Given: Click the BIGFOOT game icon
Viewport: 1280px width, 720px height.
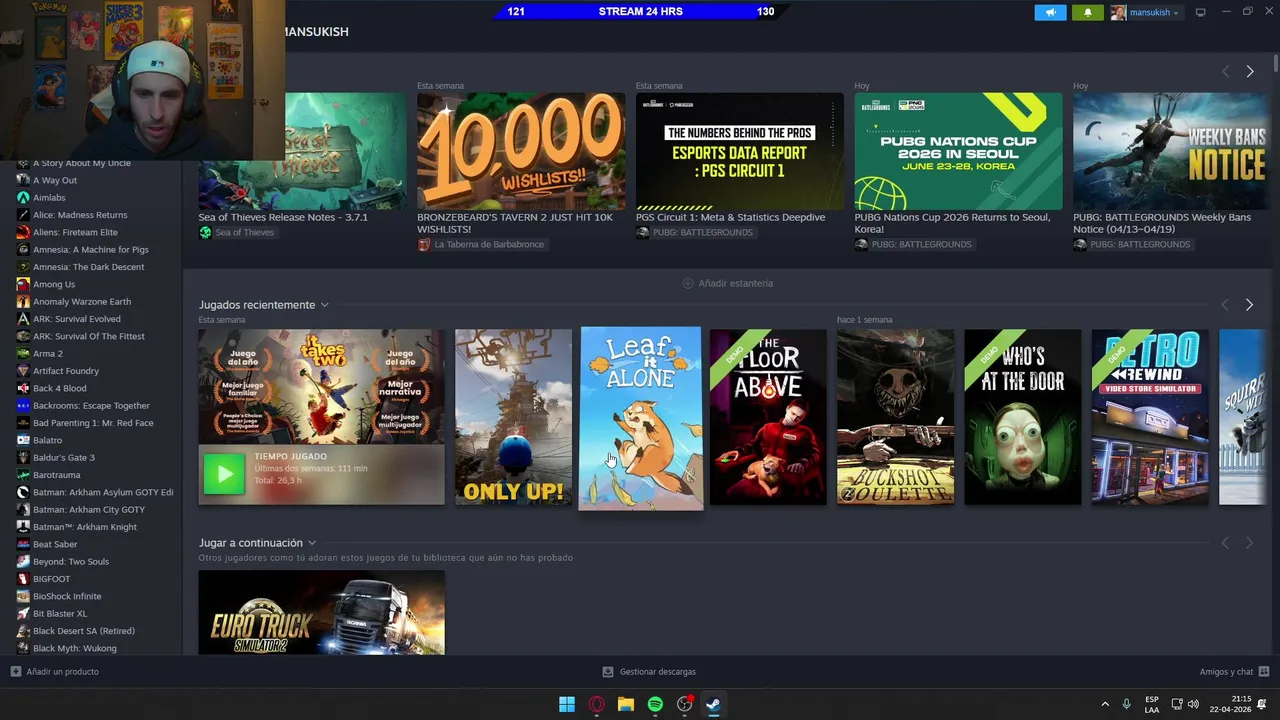Looking at the screenshot, I should point(23,579).
